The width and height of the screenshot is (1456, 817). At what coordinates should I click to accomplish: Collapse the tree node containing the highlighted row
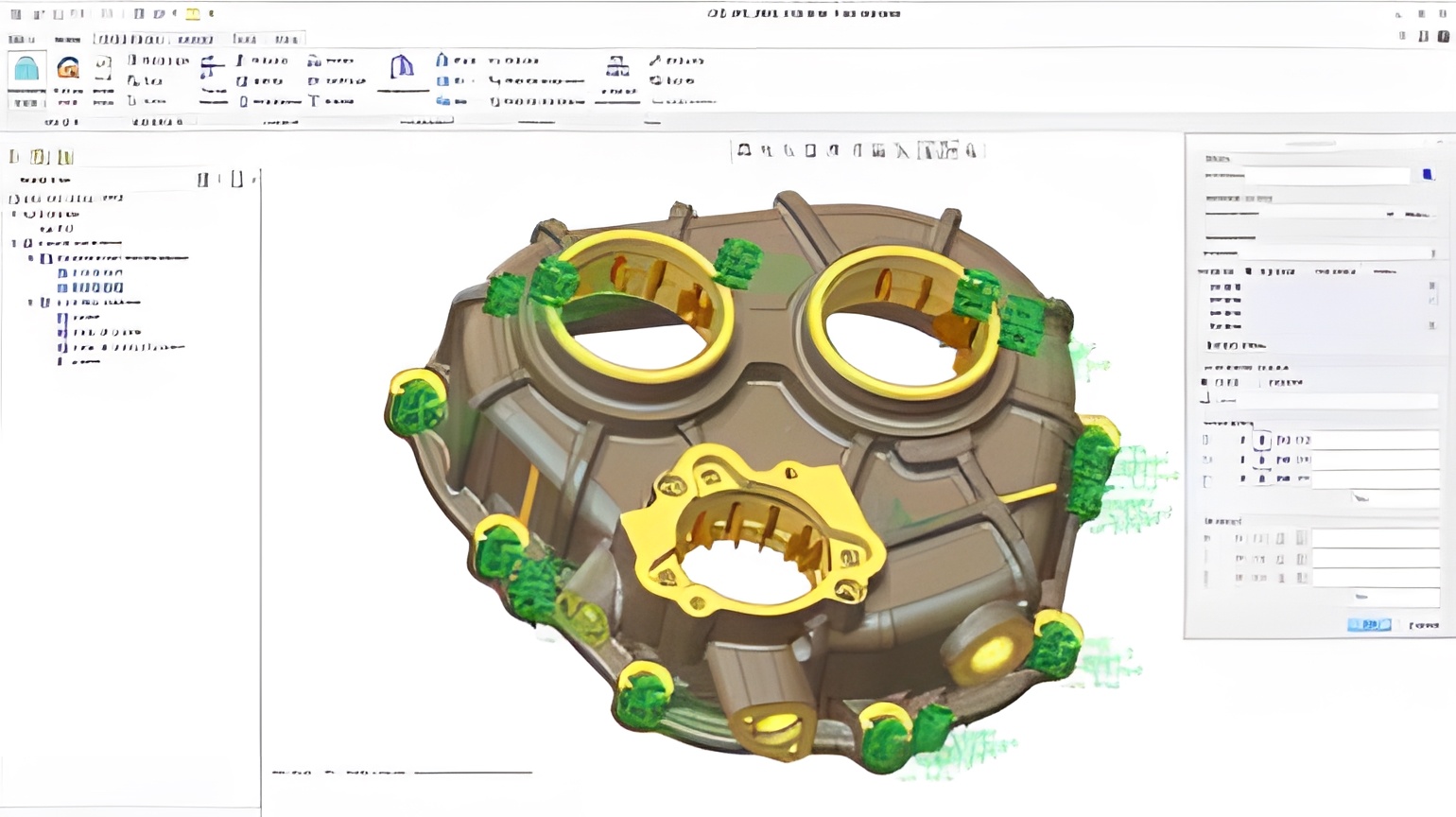tap(31, 258)
